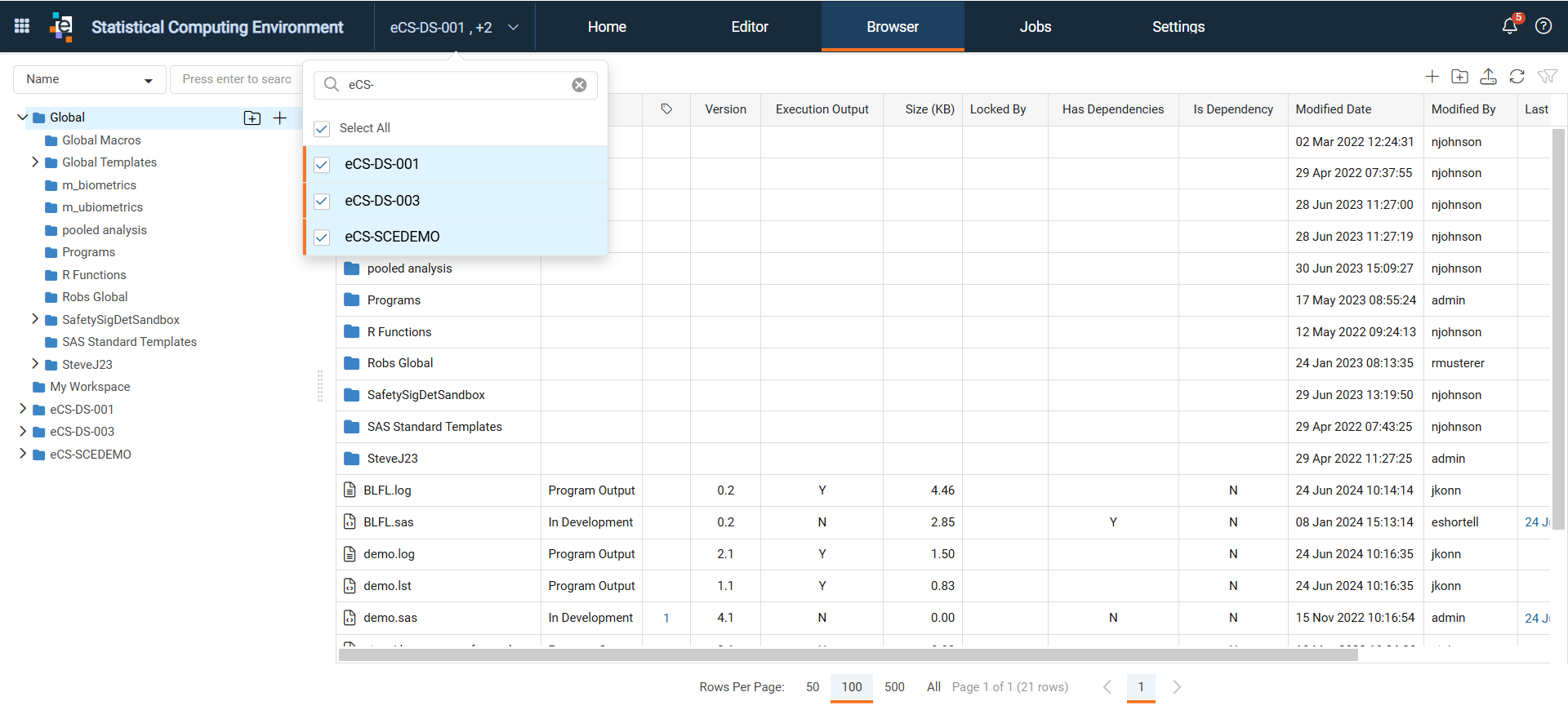Click the upload icon in the top-right toolbar
This screenshot has width=1568, height=710.
pyautogui.click(x=1489, y=77)
